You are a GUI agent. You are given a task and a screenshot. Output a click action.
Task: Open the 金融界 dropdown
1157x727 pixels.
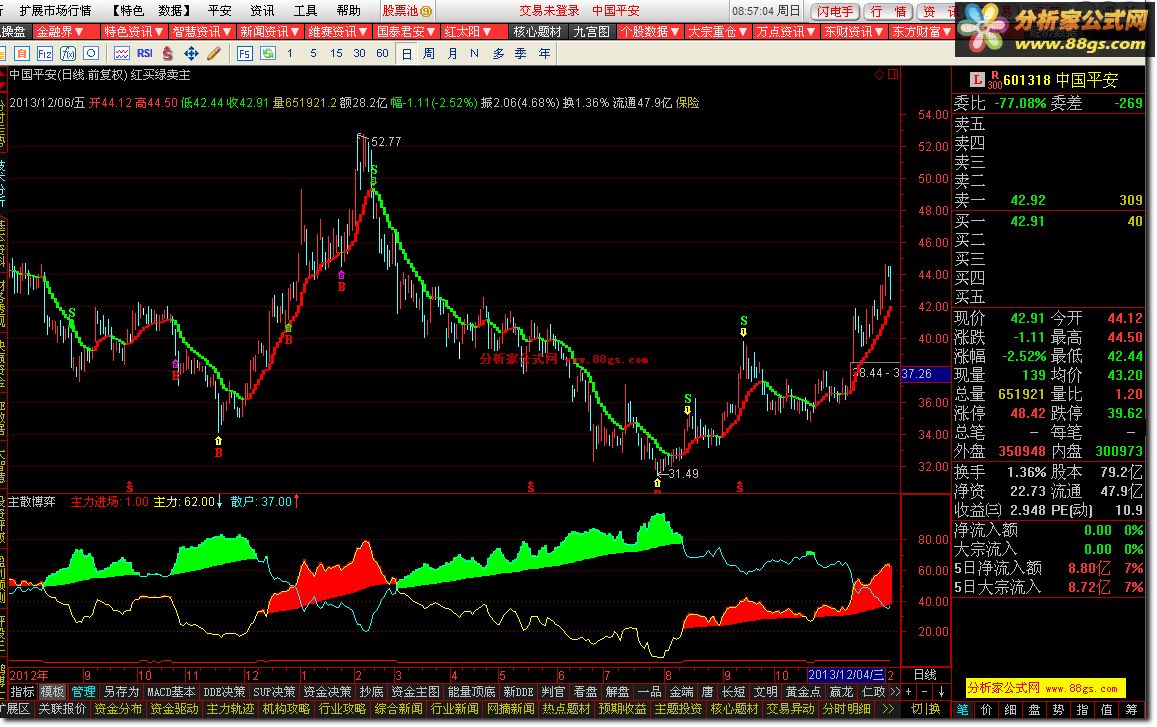[x=66, y=32]
